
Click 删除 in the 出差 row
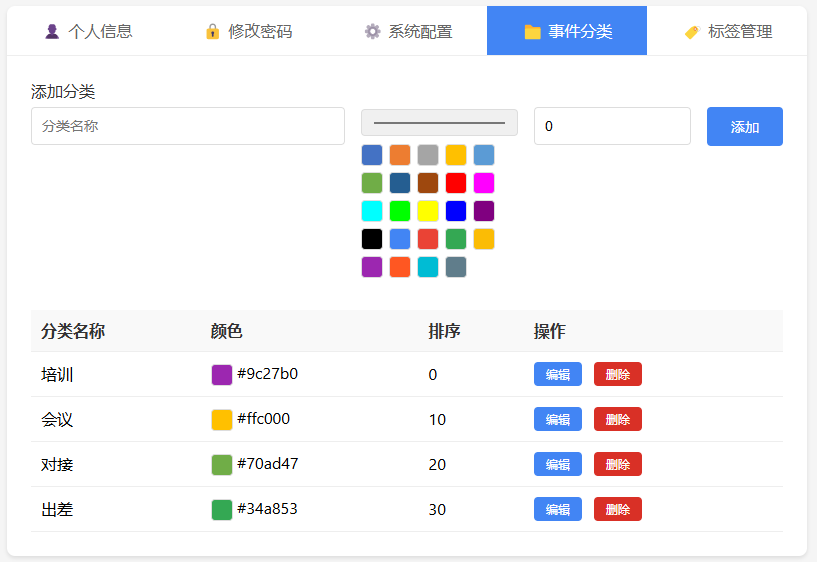(618, 509)
